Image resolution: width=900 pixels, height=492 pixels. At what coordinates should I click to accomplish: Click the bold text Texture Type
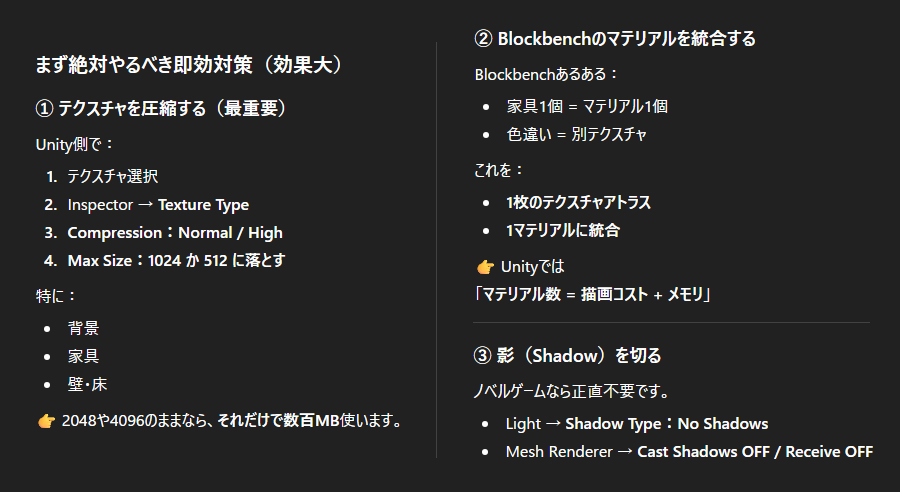[x=203, y=204]
